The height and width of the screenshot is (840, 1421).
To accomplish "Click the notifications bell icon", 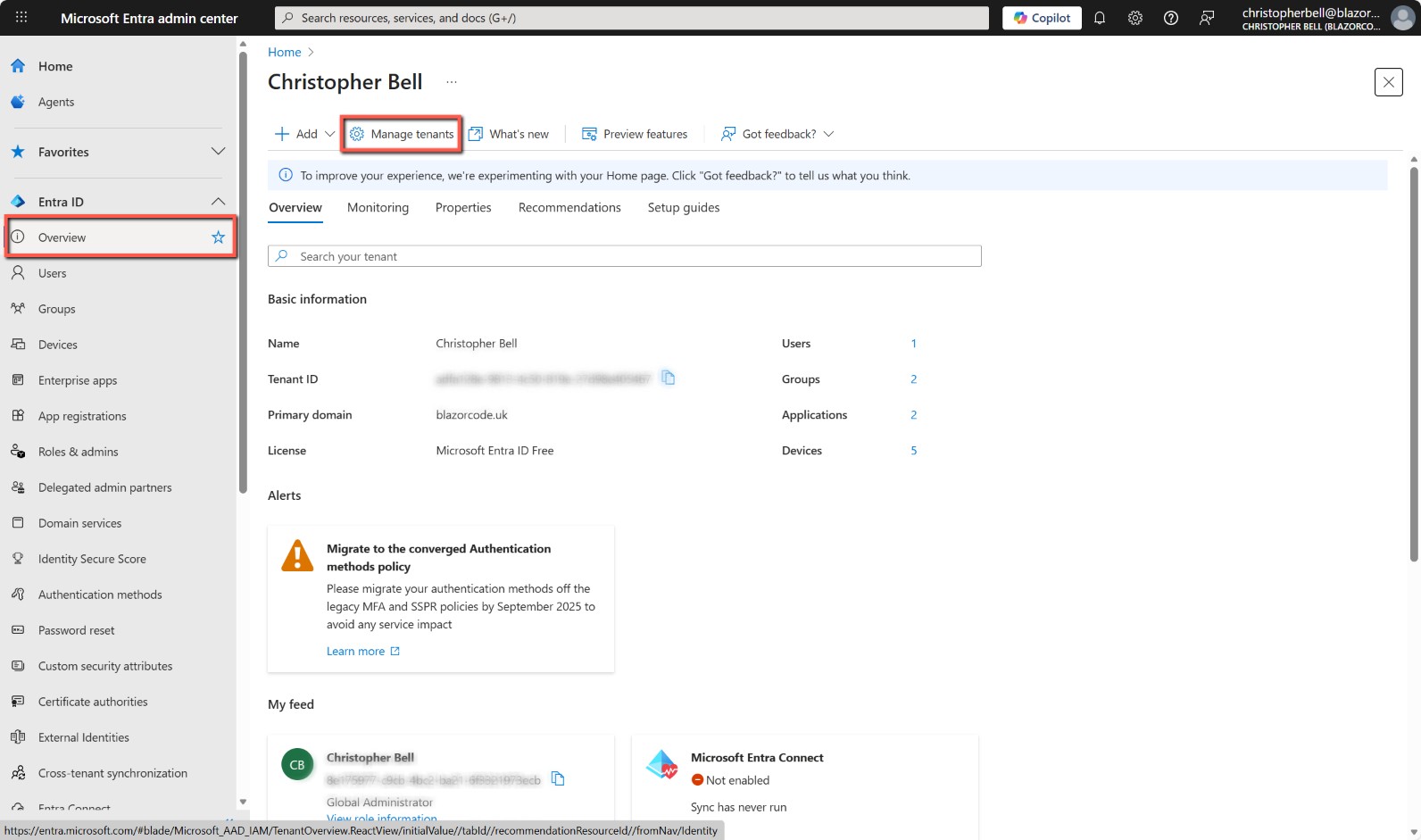I will point(1100,18).
